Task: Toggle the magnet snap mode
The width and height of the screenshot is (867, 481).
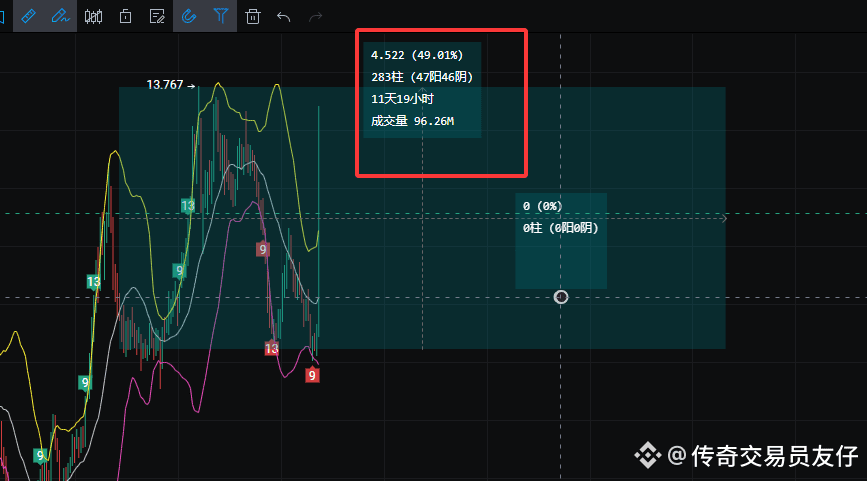Action: 189,16
